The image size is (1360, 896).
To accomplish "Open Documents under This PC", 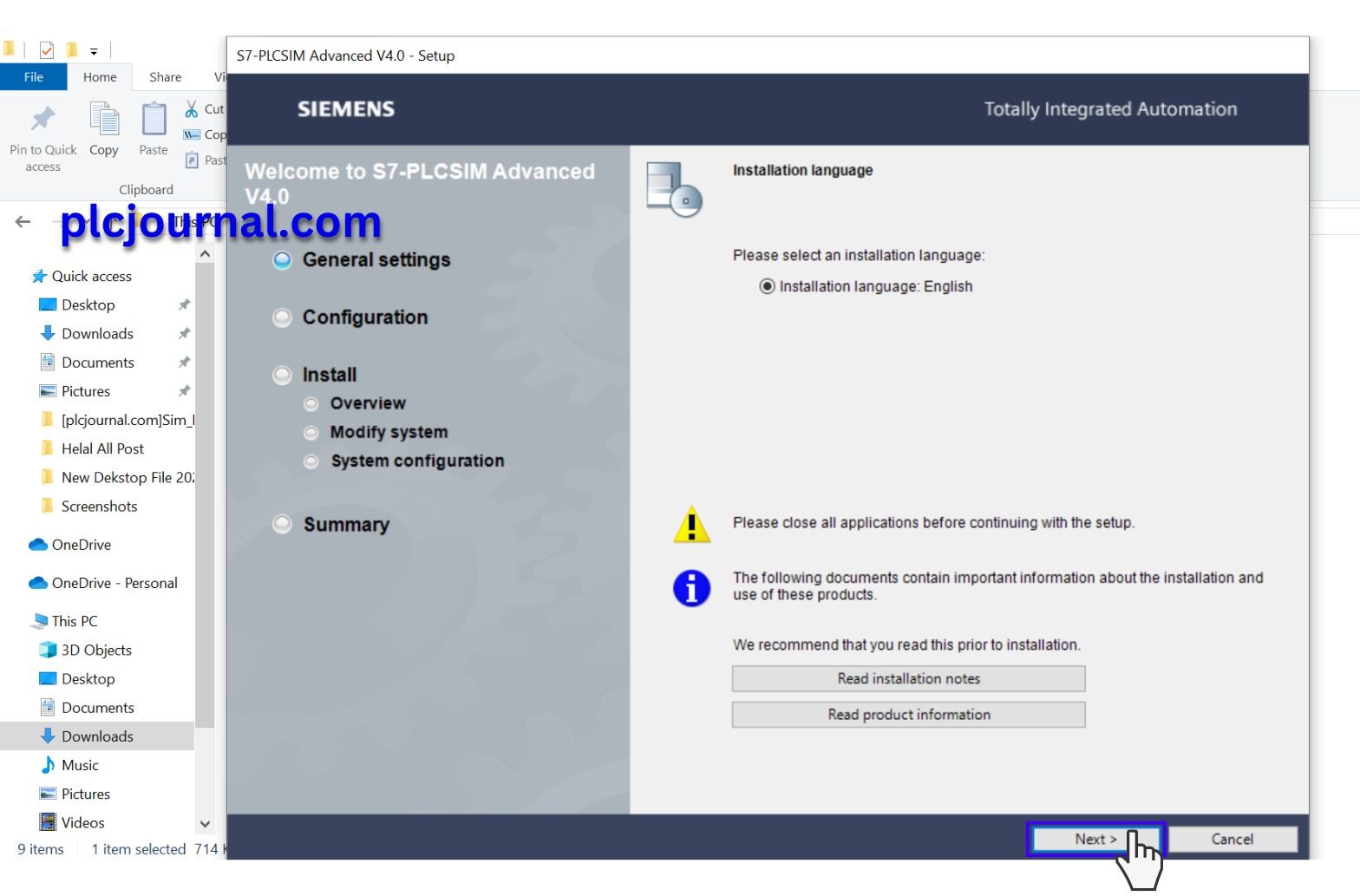I will click(x=87, y=707).
